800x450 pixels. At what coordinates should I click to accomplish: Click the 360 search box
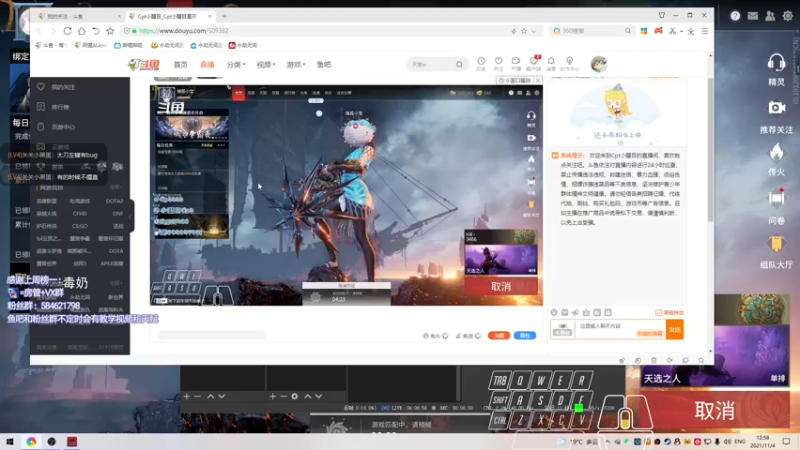pos(592,31)
